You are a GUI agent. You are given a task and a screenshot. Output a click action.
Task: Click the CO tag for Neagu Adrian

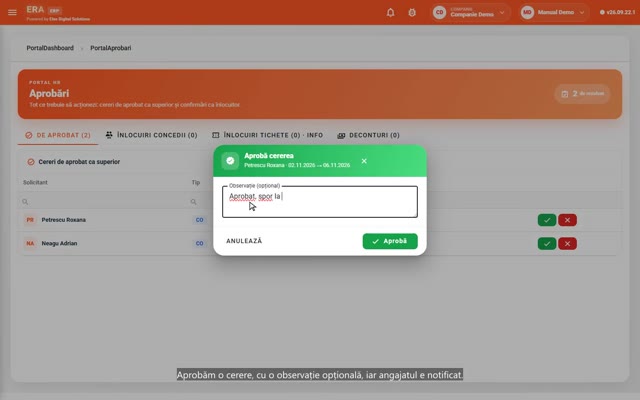click(200, 243)
